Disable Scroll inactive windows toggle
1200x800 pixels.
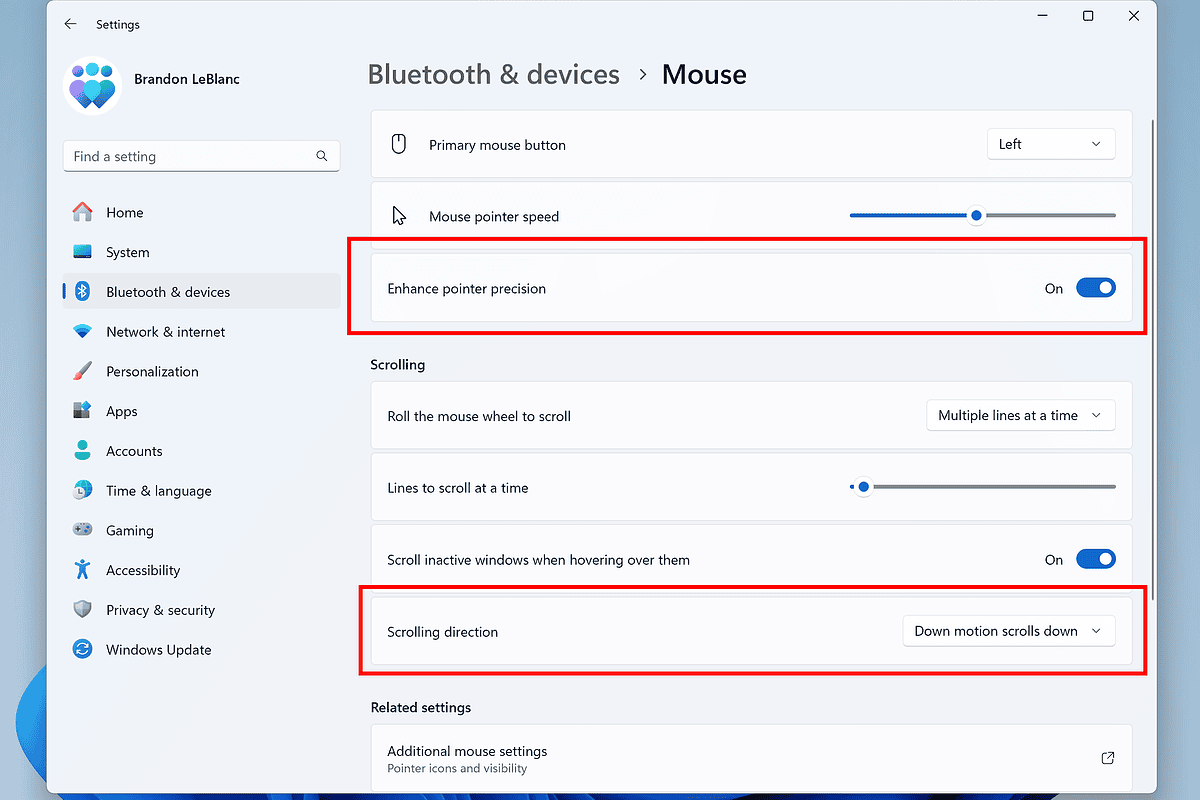(1095, 559)
